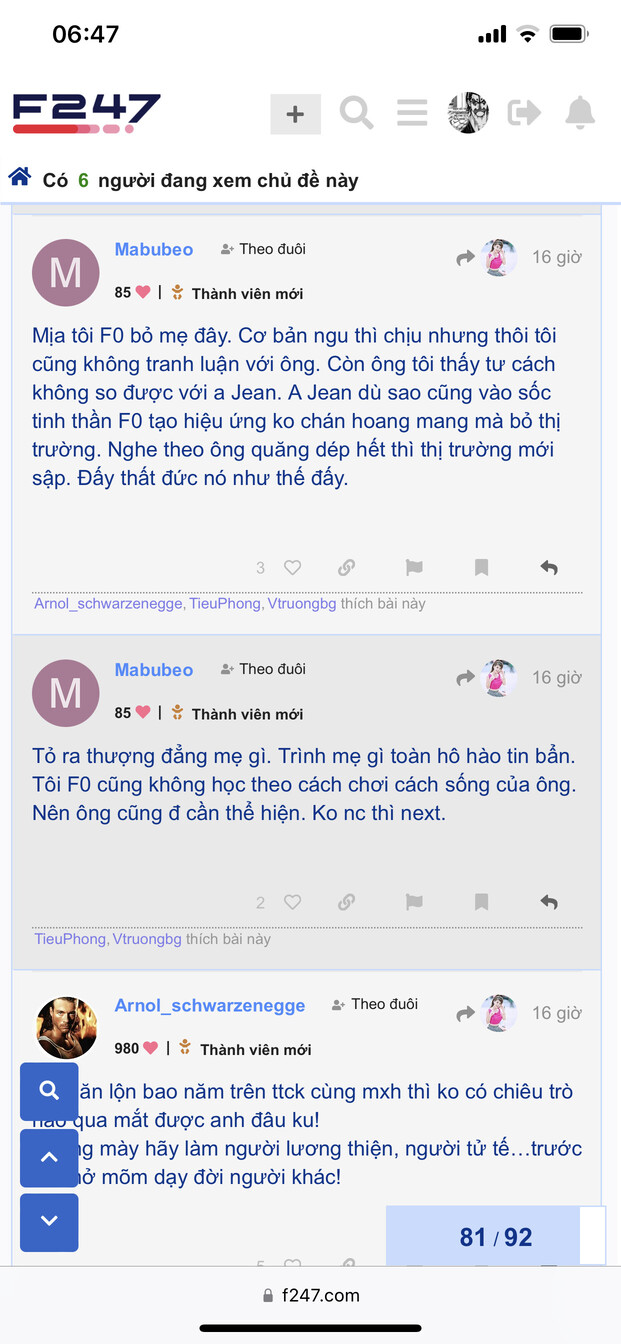Follow Arnol_schwarzenegge via Theo đuôi
The image size is (621, 1344).
tap(376, 1004)
